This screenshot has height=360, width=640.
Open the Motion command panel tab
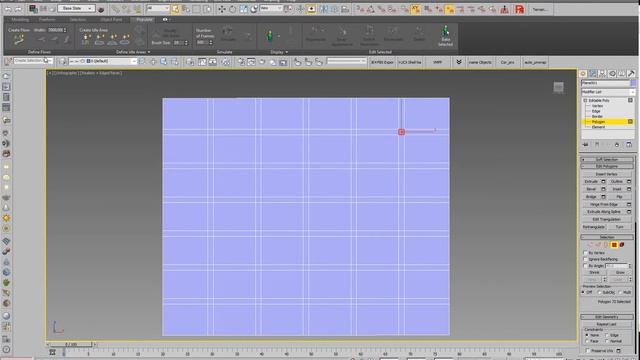click(612, 73)
